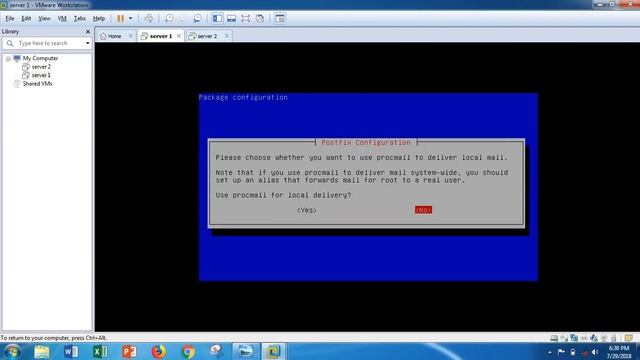Open the Edit menu
The image size is (640, 360).
(26, 18)
